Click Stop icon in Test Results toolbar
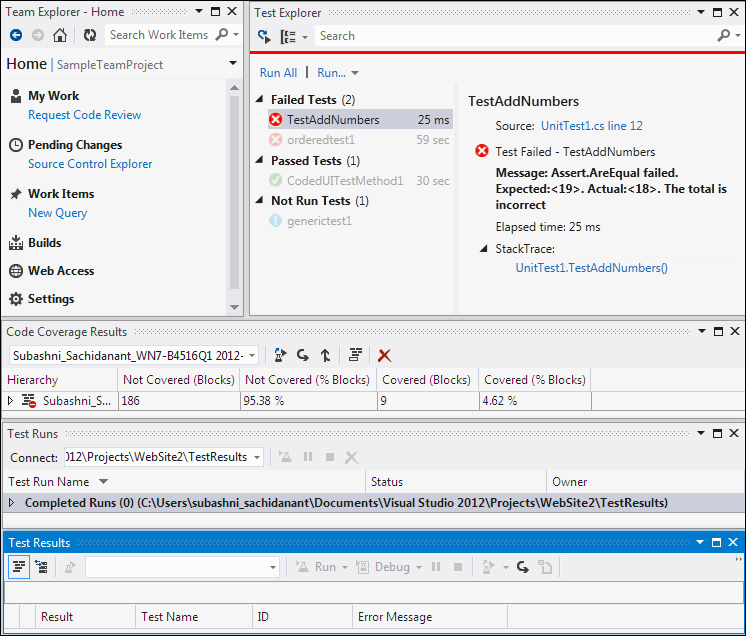The image size is (746, 636). pyautogui.click(x=458, y=567)
